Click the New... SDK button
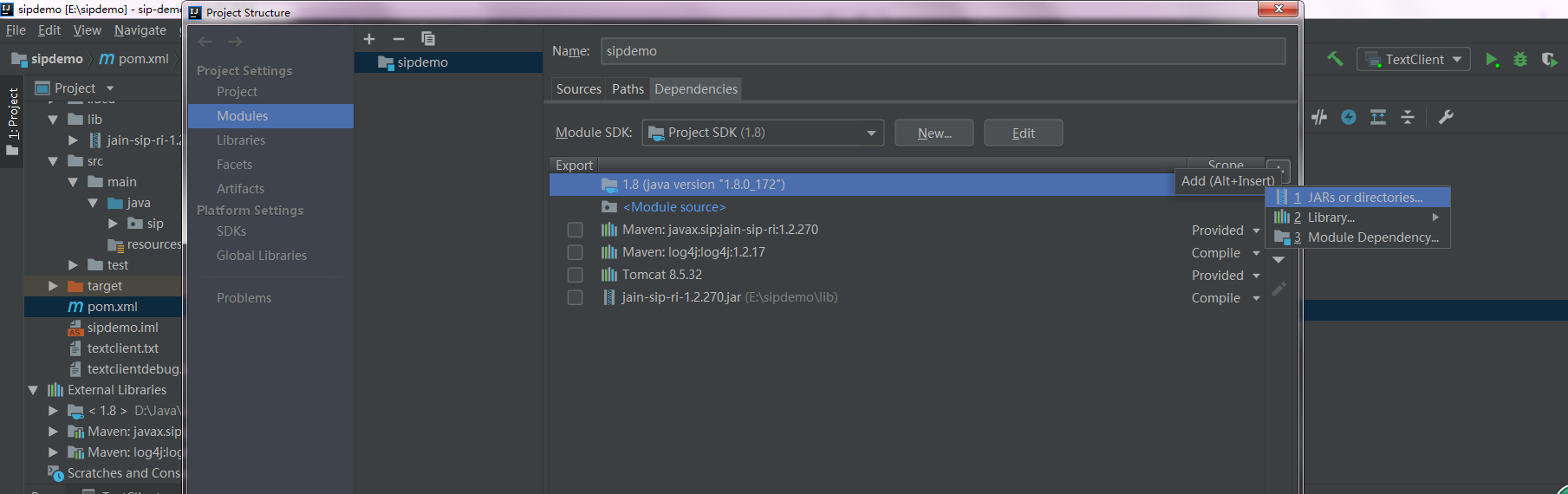Image resolution: width=1568 pixels, height=494 pixels. [x=934, y=133]
